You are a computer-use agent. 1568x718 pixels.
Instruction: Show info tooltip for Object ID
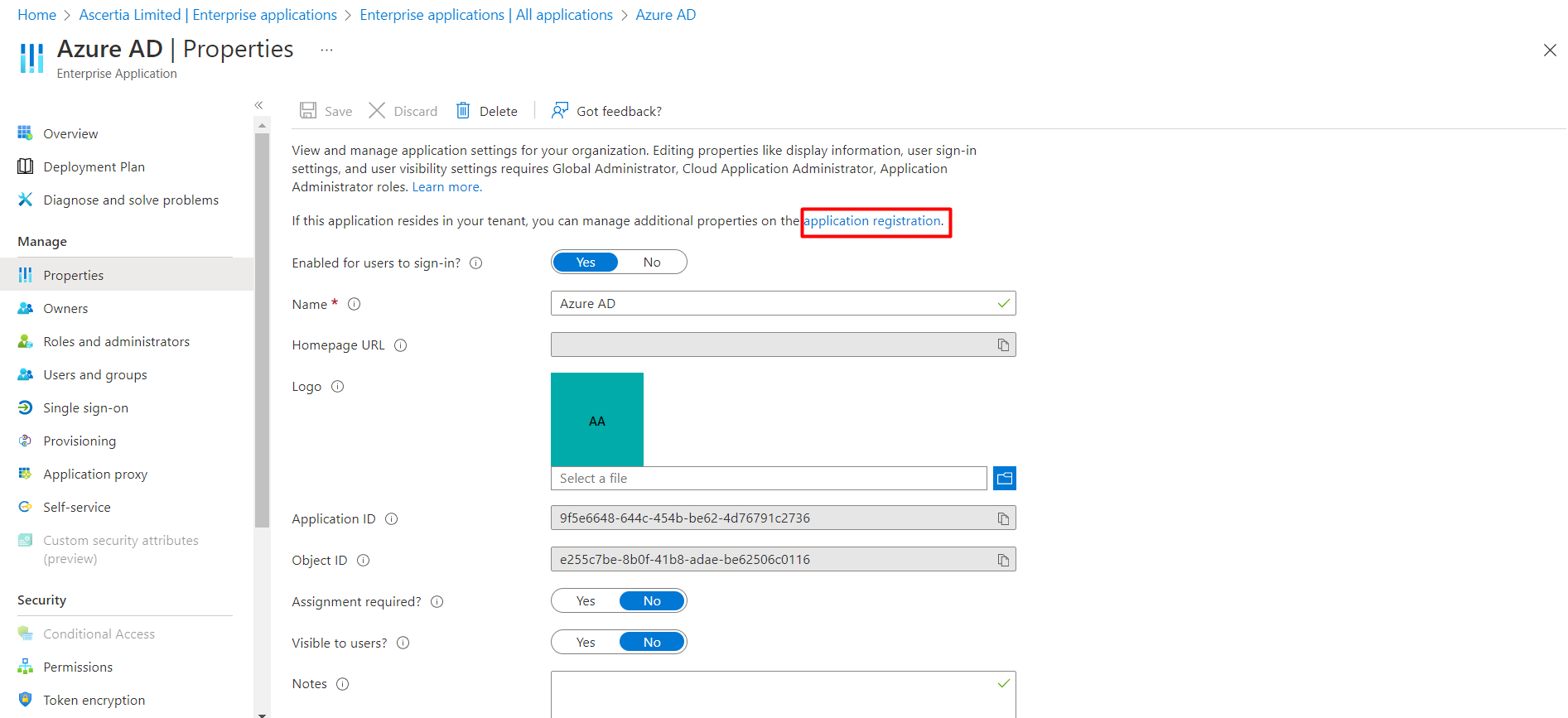tap(364, 561)
